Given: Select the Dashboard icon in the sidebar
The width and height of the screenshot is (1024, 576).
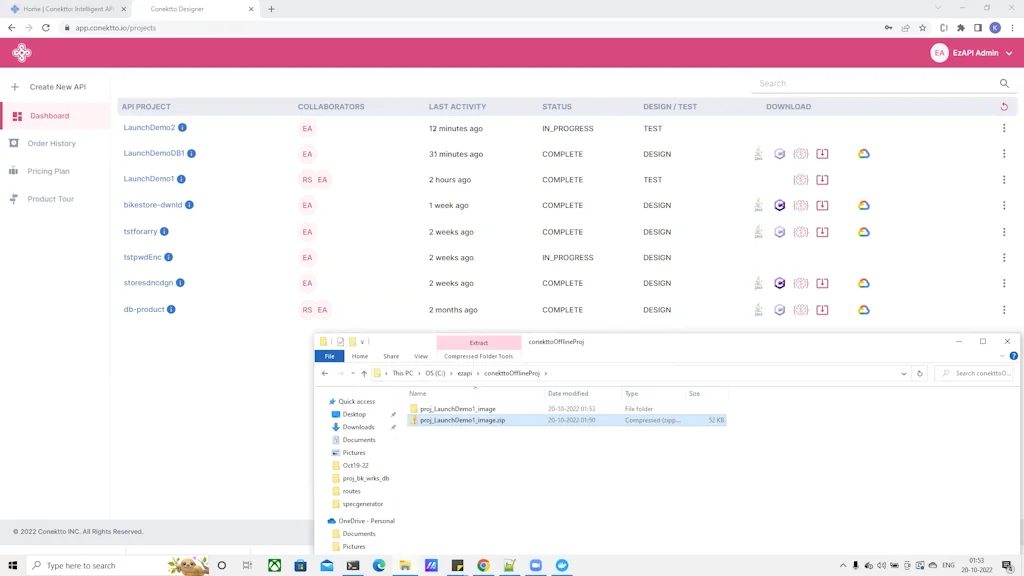Looking at the screenshot, I should tap(17, 117).
